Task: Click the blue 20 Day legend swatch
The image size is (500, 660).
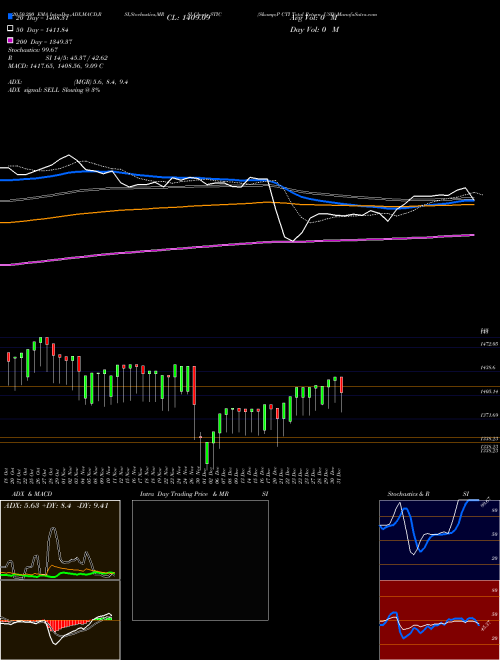Action: pyautogui.click(x=11, y=17)
